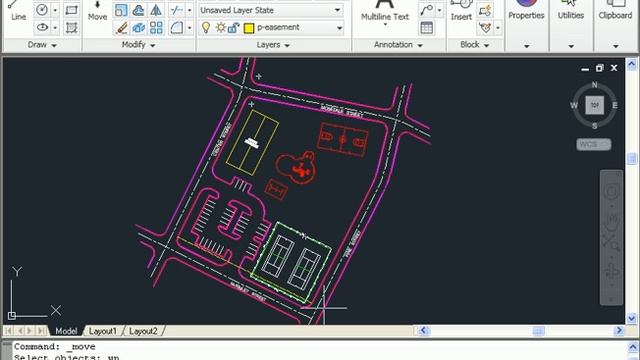Click the yellow p-easement layer color swatch
This screenshot has width=640, height=360.
tap(249, 28)
